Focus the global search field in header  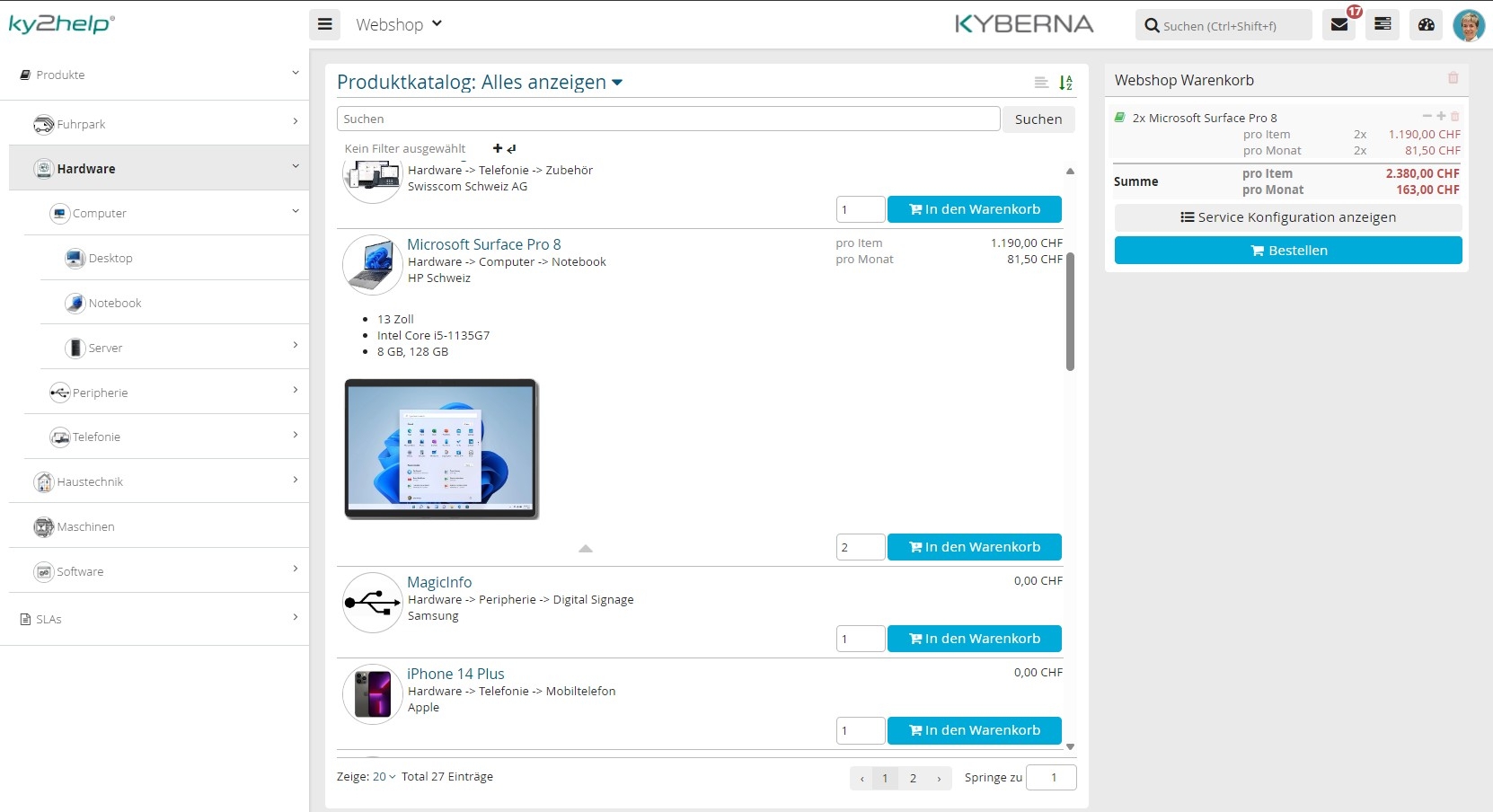[x=1224, y=25]
